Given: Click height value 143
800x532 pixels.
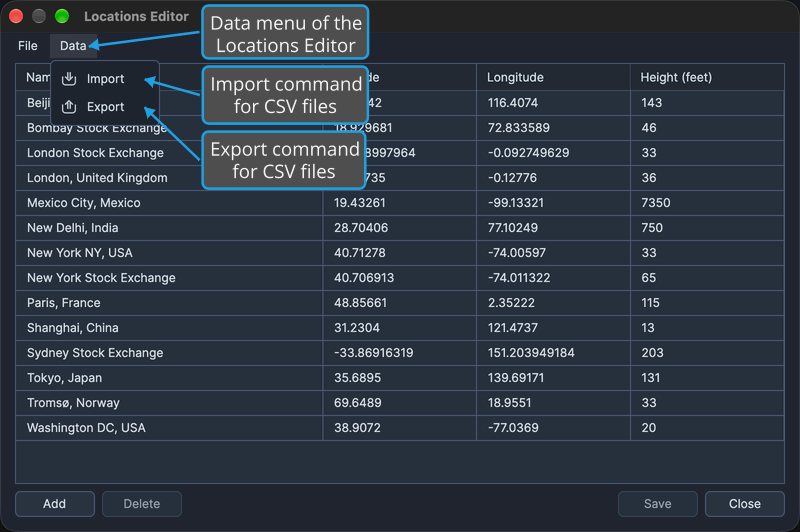Looking at the screenshot, I should 652,103.
